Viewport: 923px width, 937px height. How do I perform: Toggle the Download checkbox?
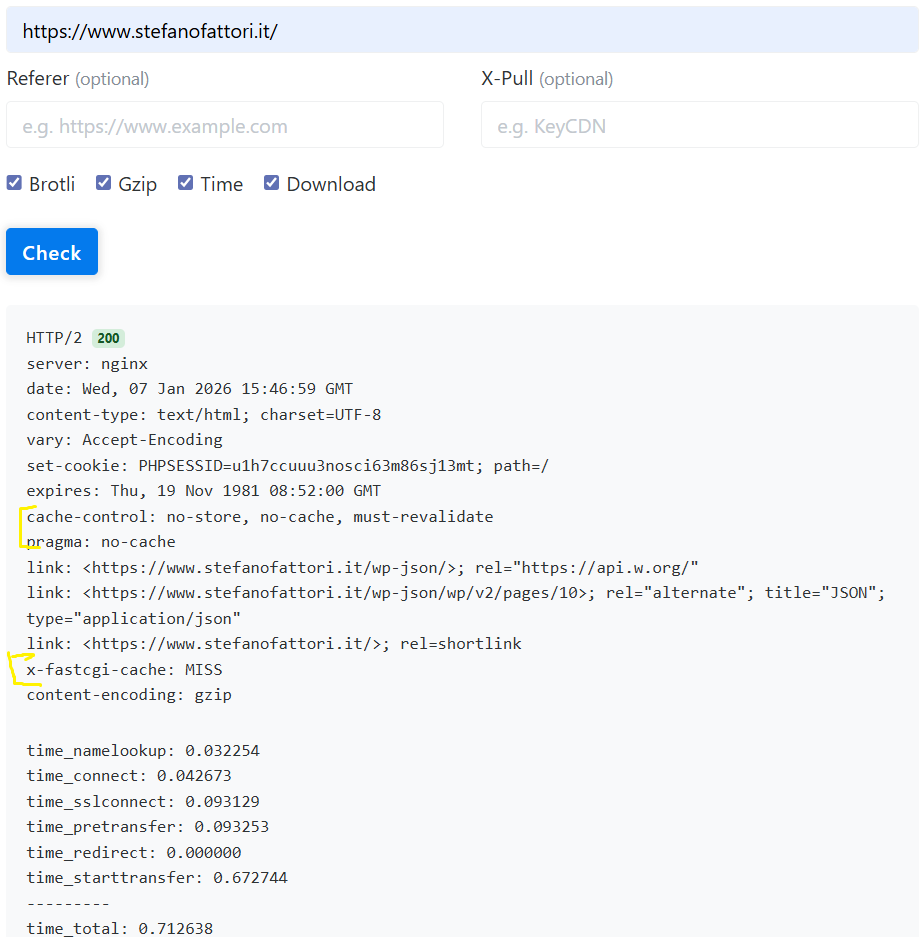(272, 183)
